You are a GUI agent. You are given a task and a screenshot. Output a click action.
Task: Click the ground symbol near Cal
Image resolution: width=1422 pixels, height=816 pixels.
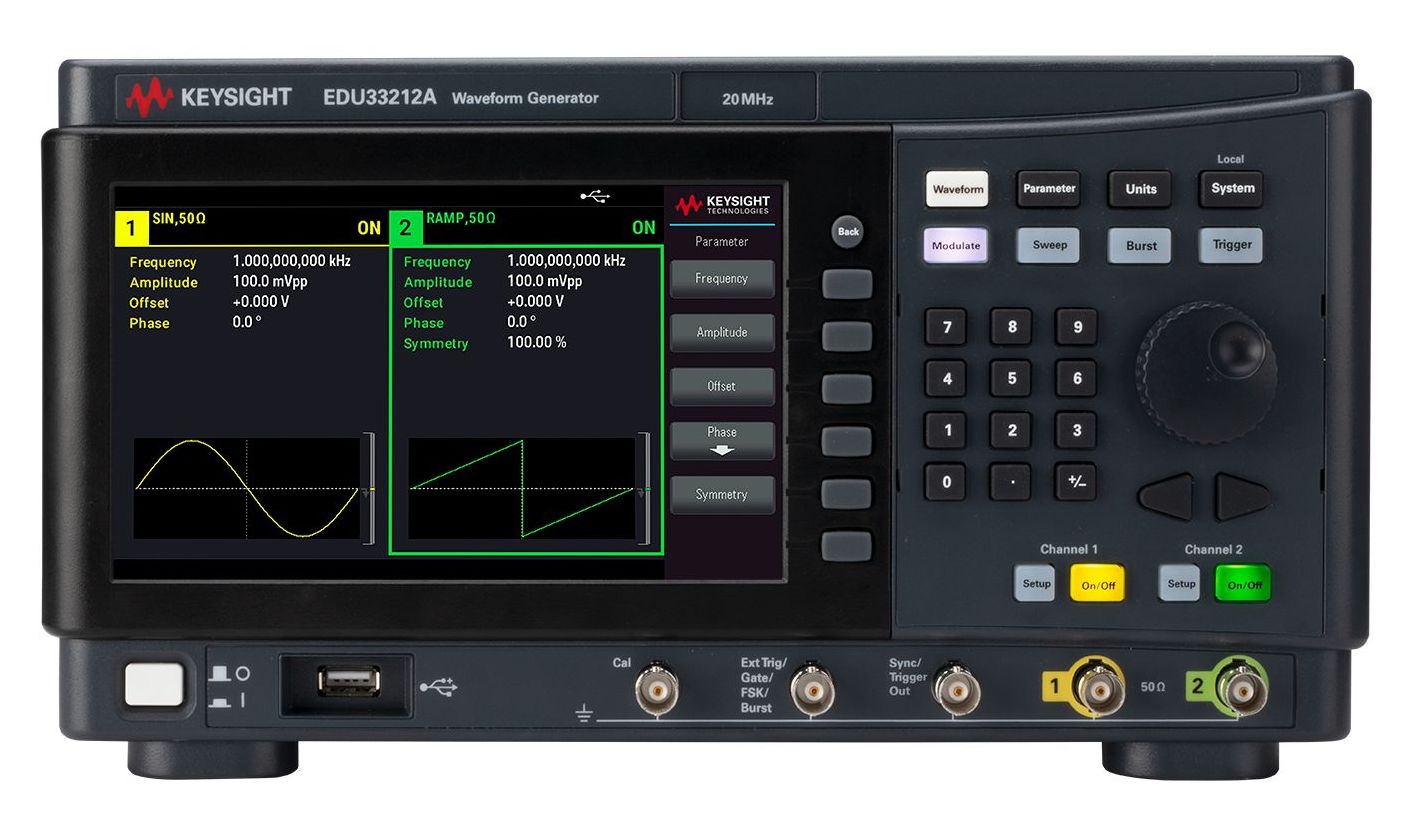(585, 716)
